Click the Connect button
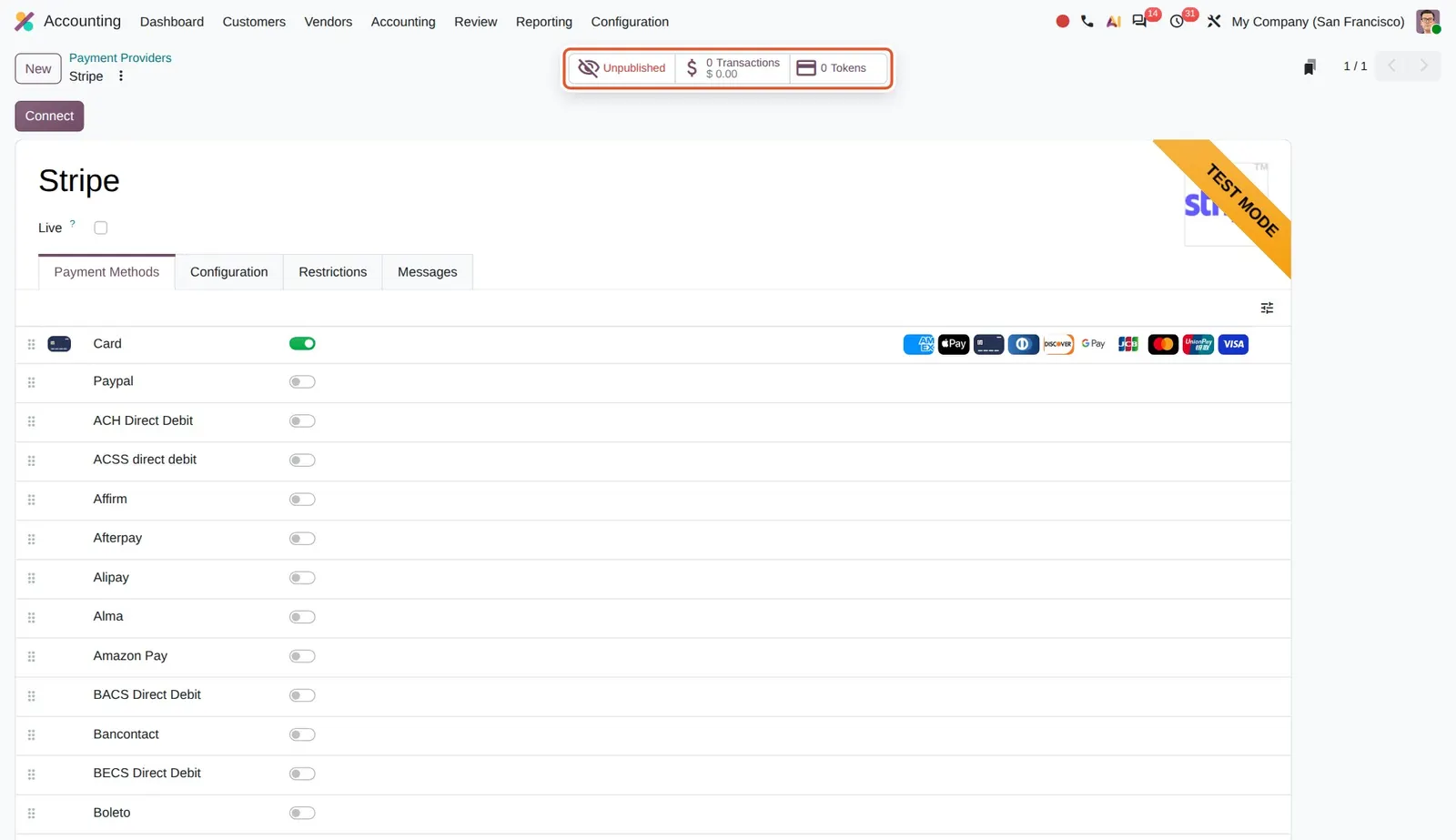 tap(49, 116)
